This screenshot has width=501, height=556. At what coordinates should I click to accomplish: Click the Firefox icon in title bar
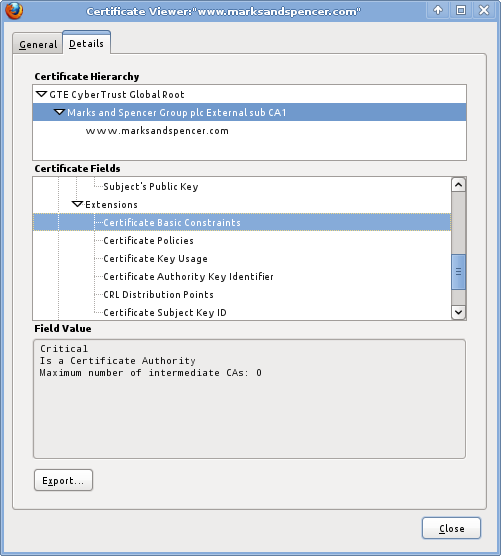[14, 11]
